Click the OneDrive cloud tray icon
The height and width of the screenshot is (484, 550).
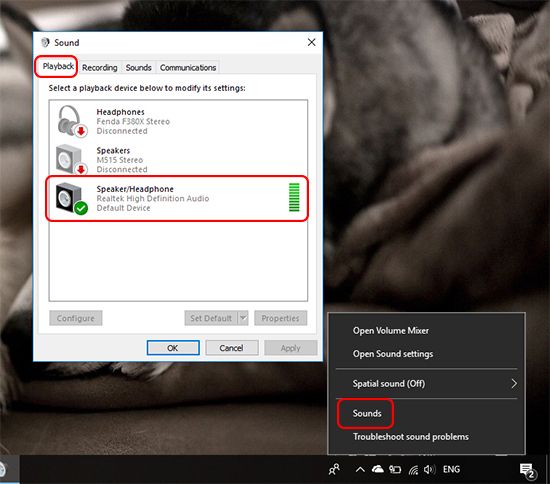[377, 469]
